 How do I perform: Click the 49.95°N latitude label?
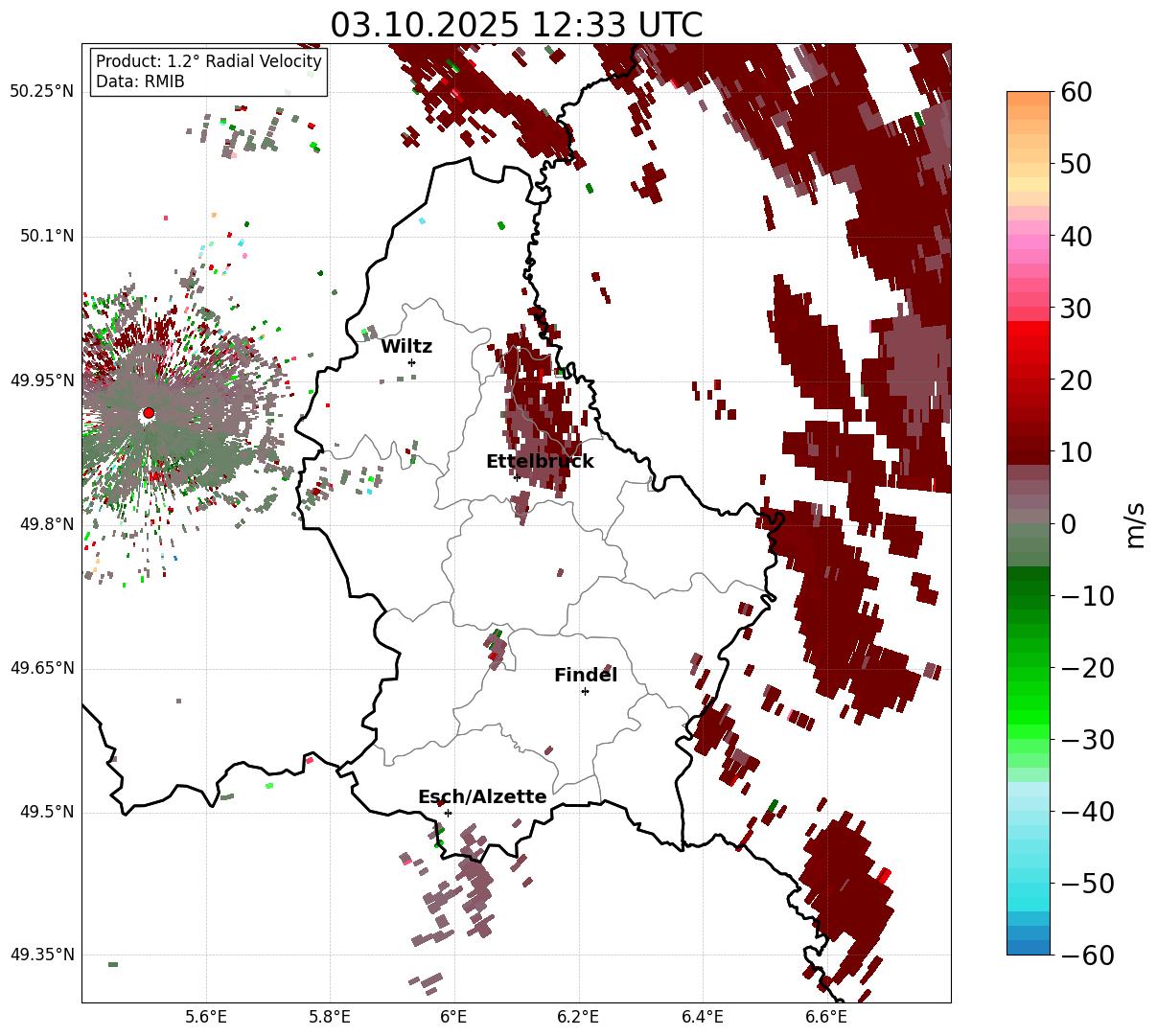coord(41,380)
